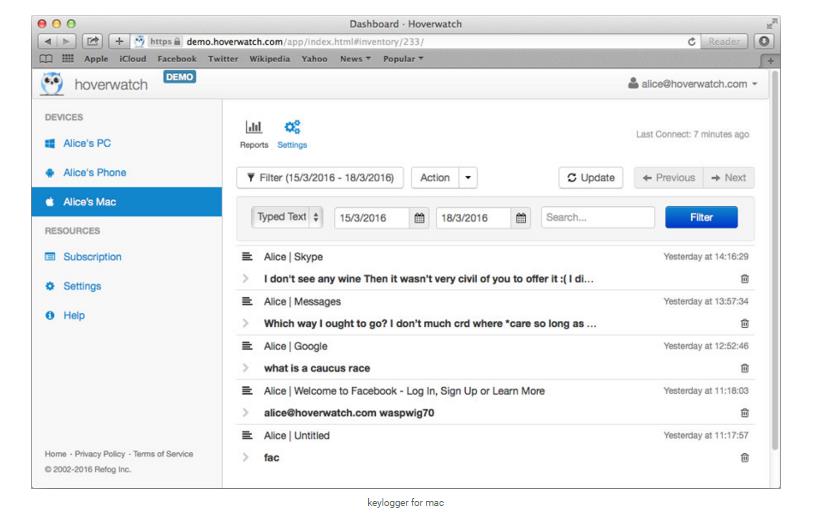Click the page vertical scrollbar
Viewport: 840px width, 525px height.
(x=775, y=259)
